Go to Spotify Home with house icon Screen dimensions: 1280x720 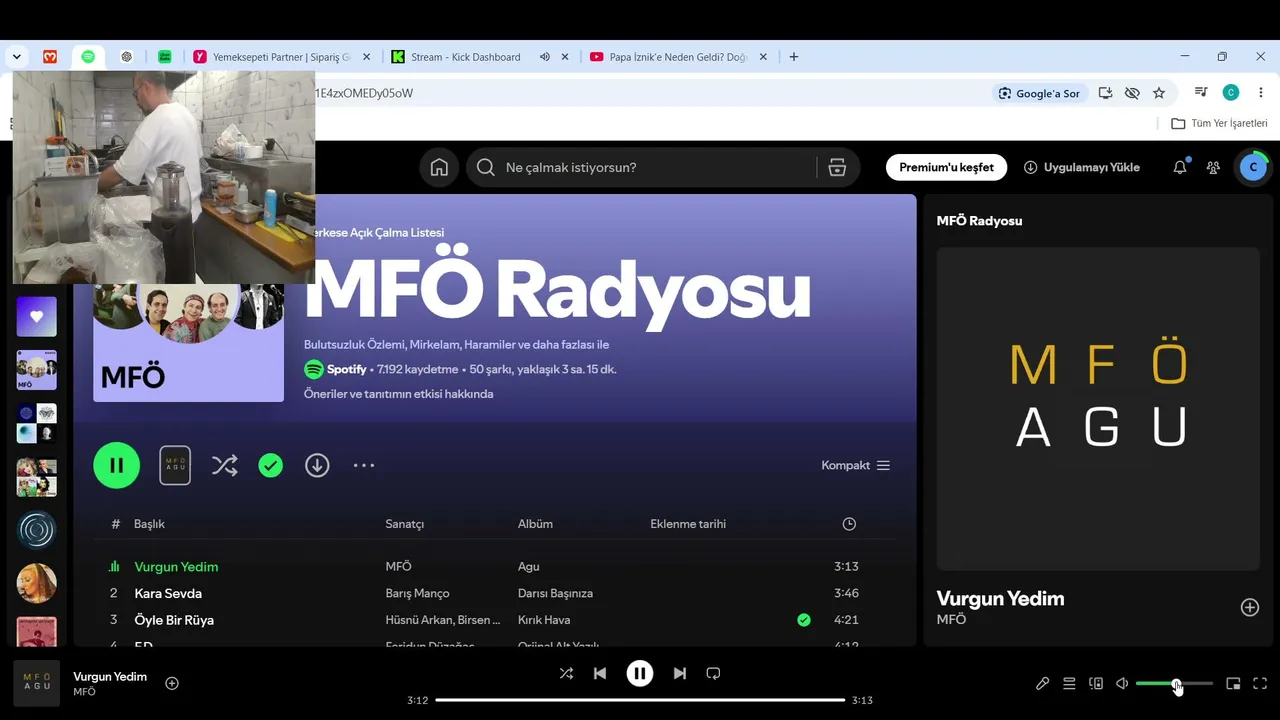(439, 167)
